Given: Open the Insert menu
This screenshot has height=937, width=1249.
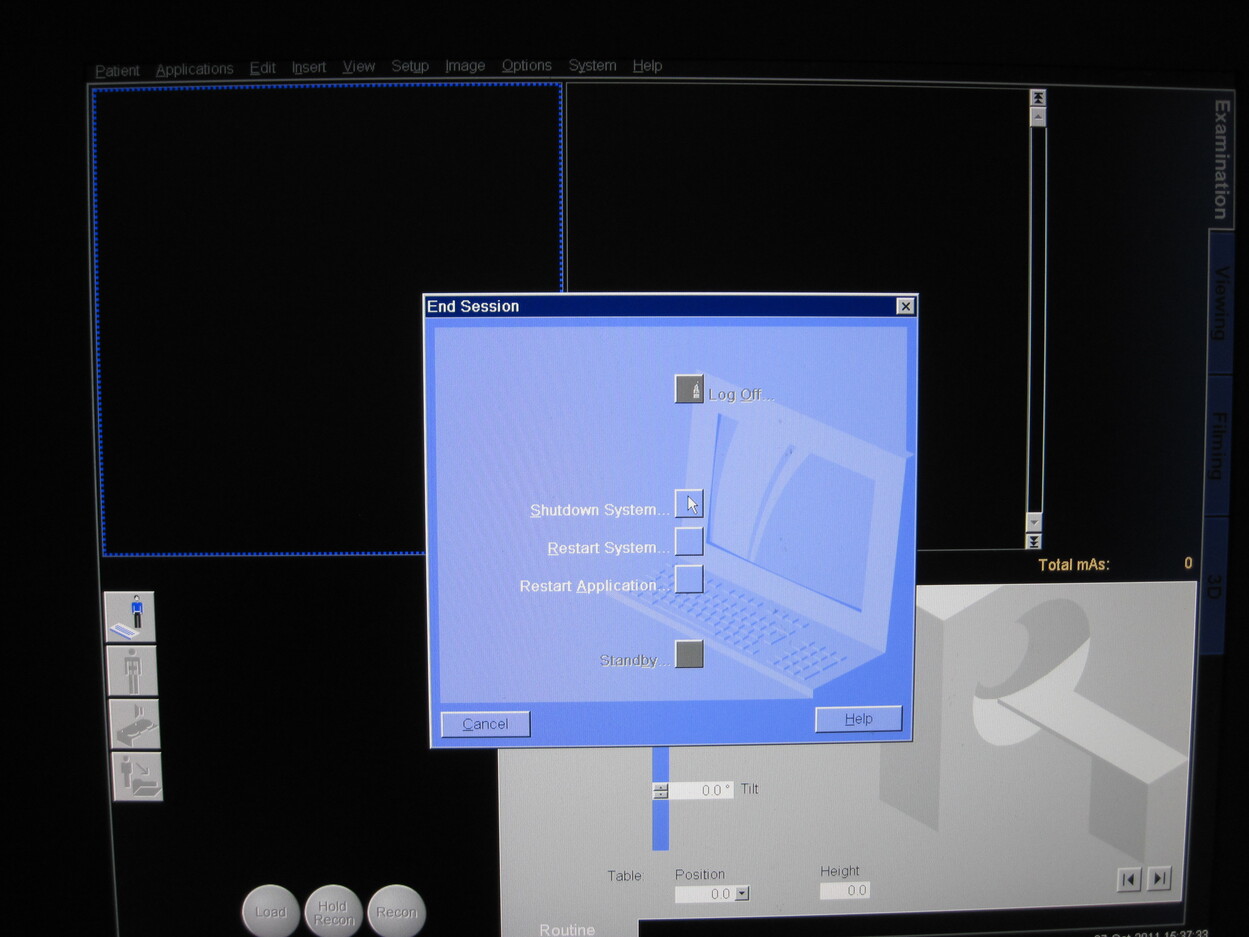Looking at the screenshot, I should [x=309, y=67].
